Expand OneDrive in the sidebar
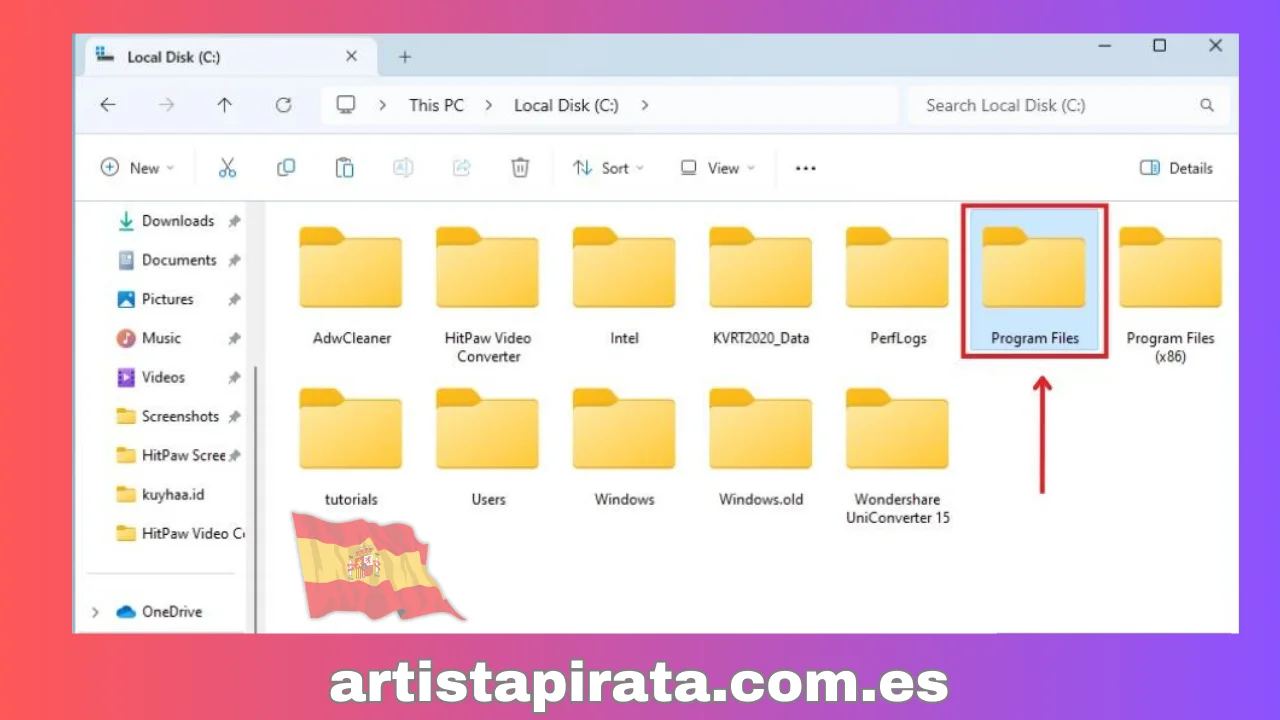 pyautogui.click(x=95, y=611)
